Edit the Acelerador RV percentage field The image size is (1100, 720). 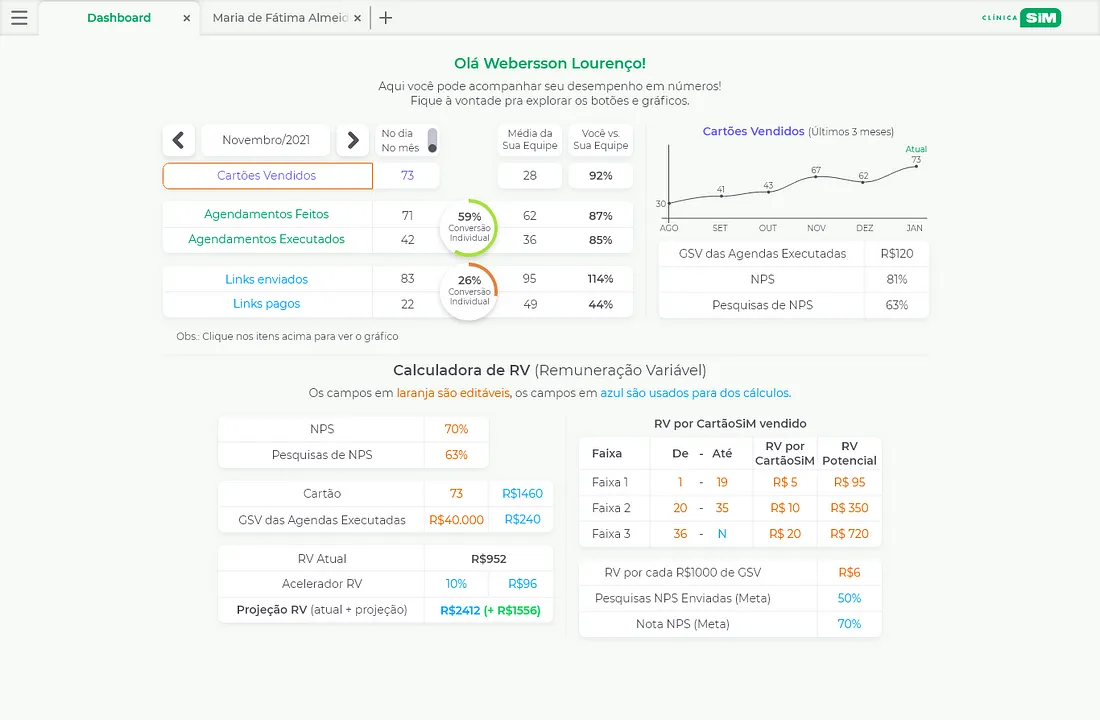pos(457,583)
